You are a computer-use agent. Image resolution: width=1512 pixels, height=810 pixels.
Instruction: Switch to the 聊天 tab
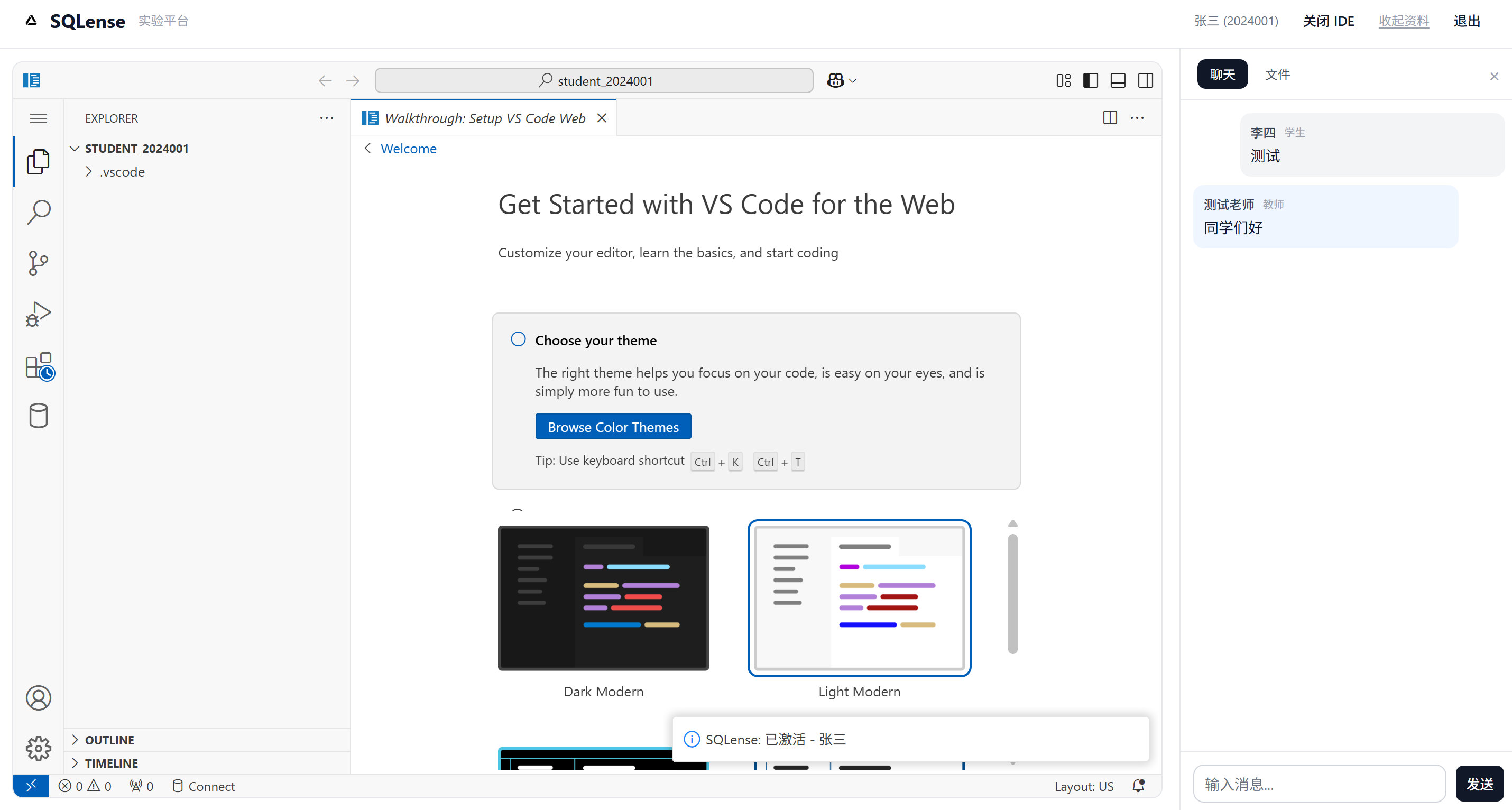pos(1223,75)
